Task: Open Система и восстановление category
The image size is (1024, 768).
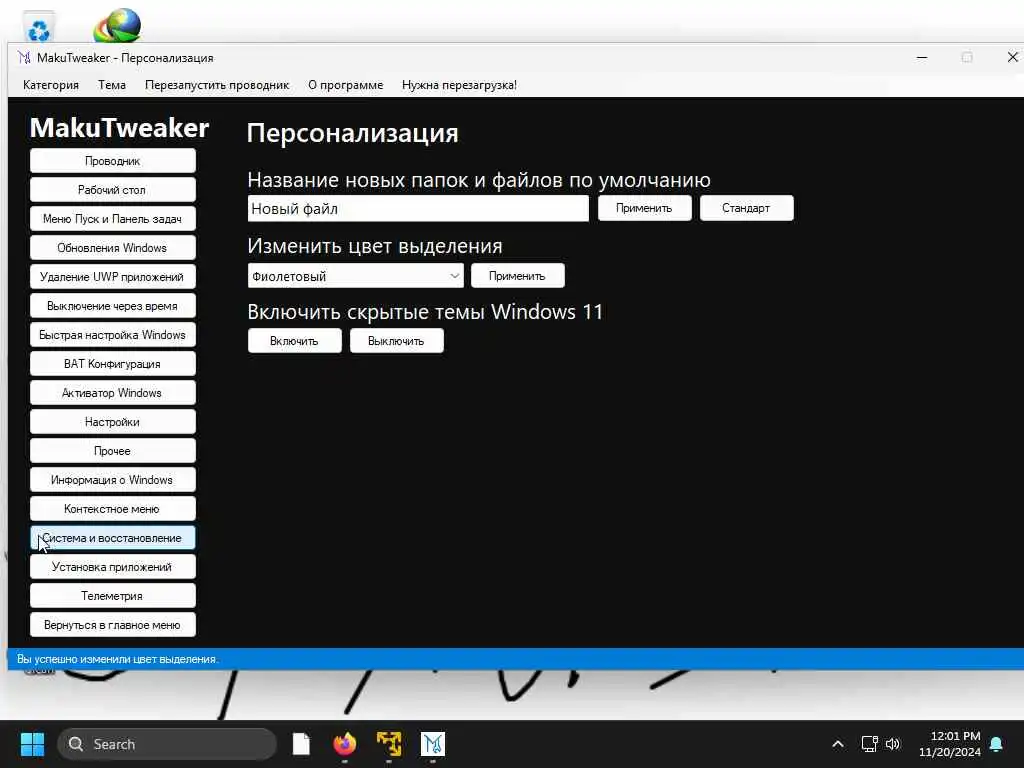Action: pos(112,538)
